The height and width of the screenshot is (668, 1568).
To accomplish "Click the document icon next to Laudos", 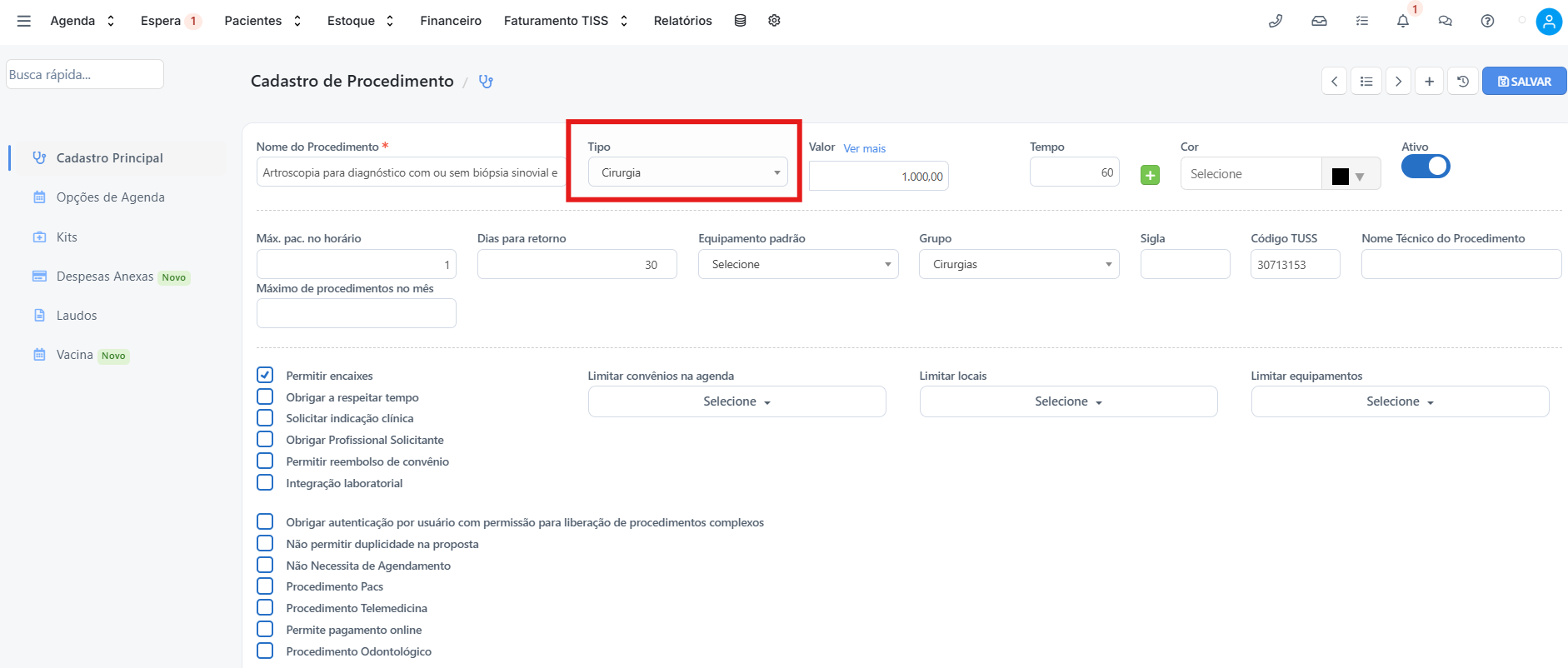I will [x=39, y=316].
